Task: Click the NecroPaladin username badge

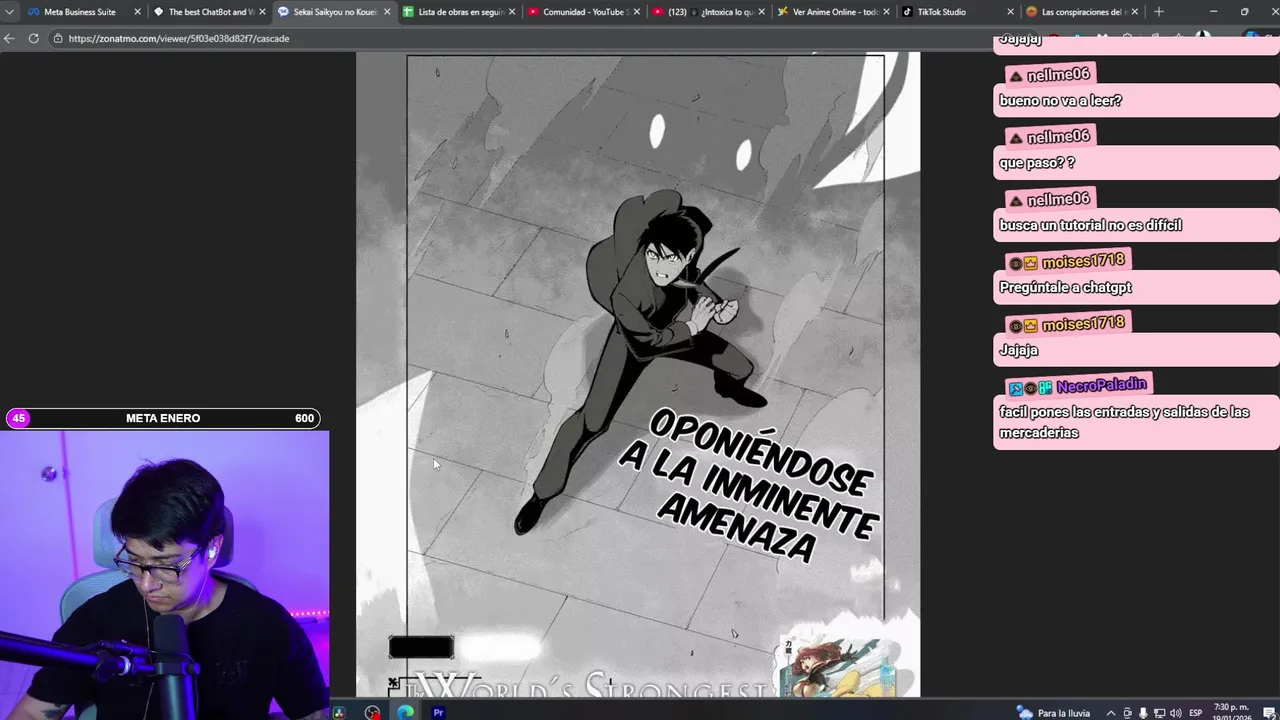Action: 1078,386
